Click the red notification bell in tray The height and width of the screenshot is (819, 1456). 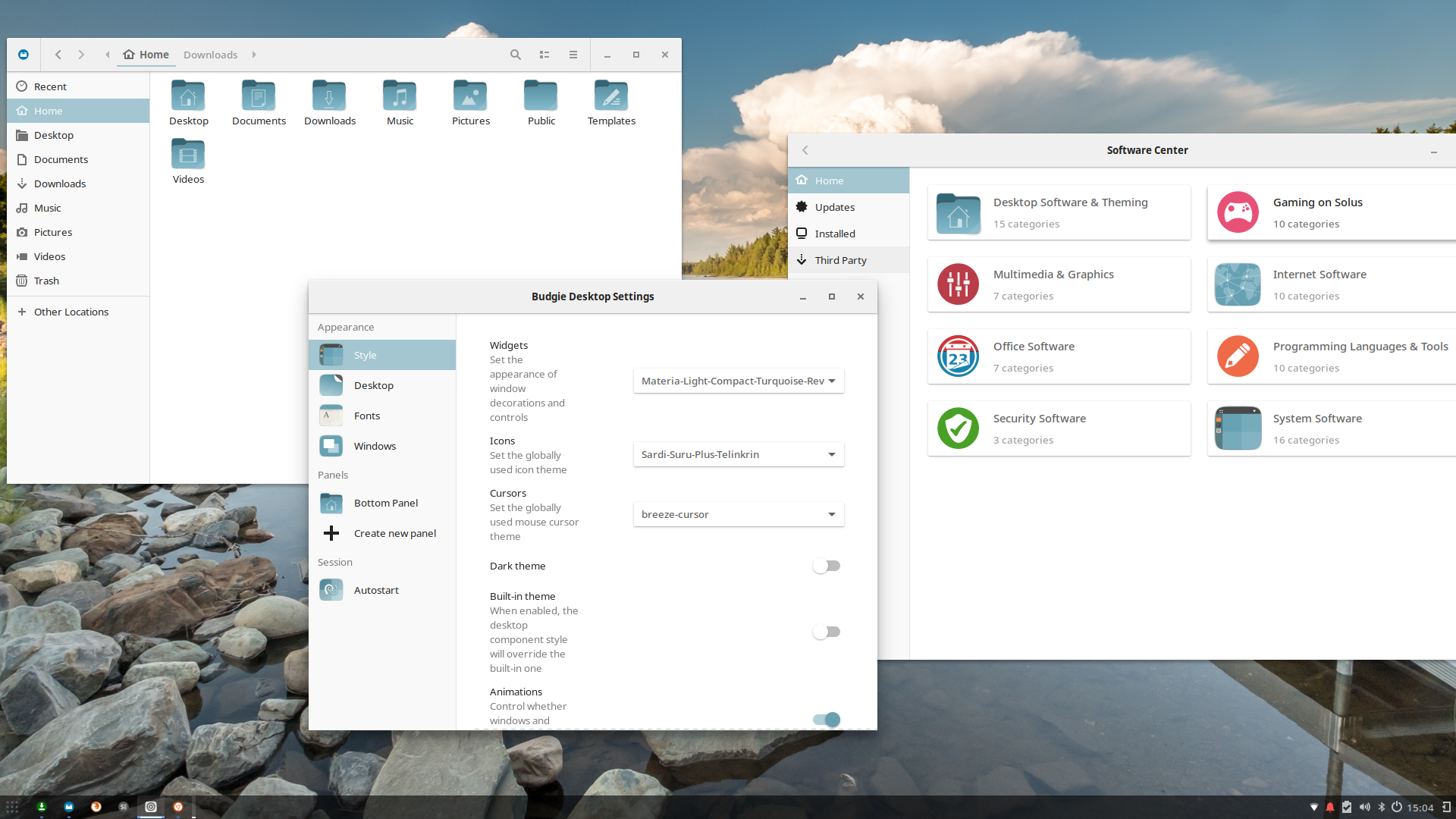click(x=1330, y=808)
